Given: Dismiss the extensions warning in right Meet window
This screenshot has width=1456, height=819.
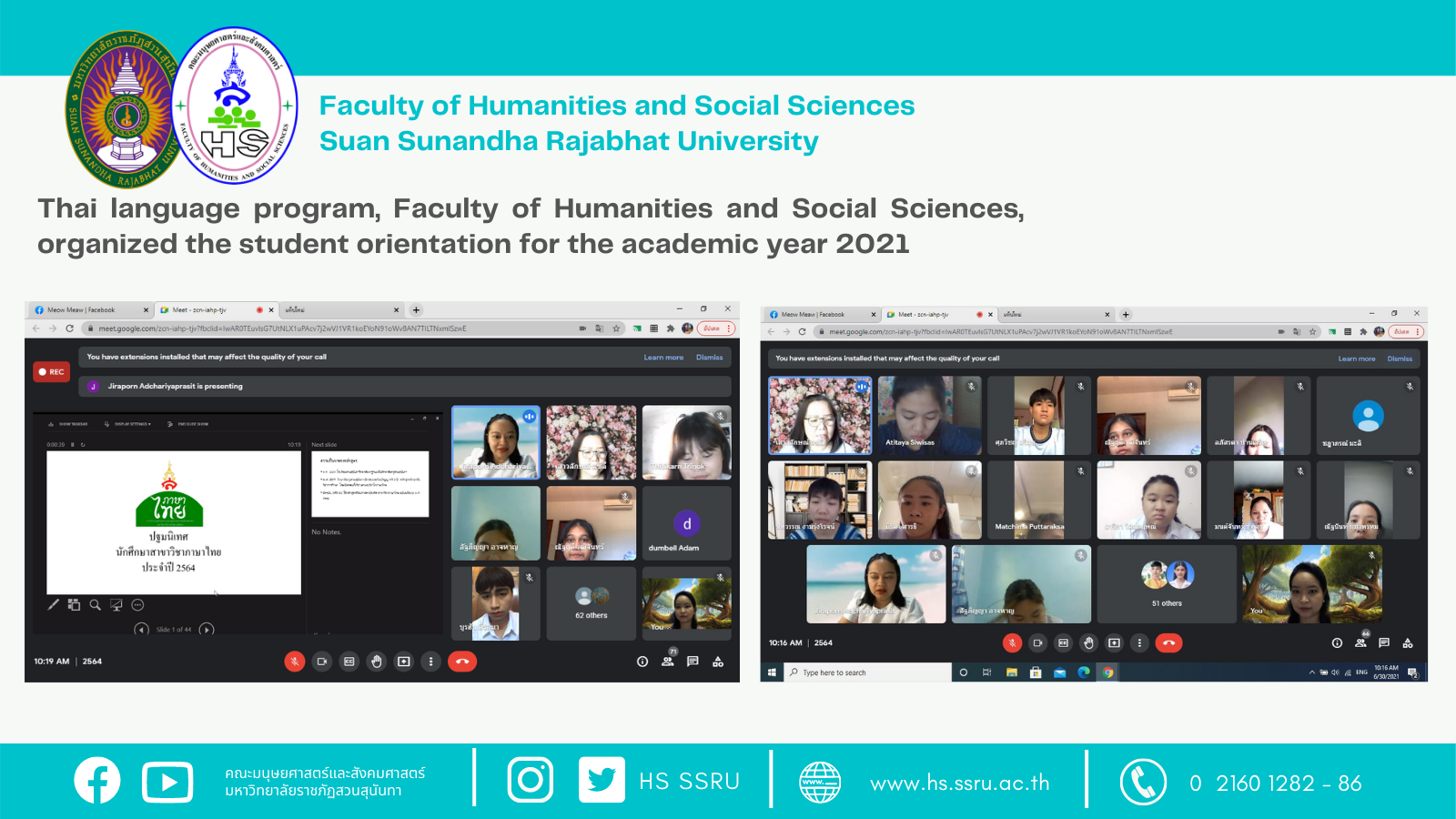Looking at the screenshot, I should (1400, 359).
